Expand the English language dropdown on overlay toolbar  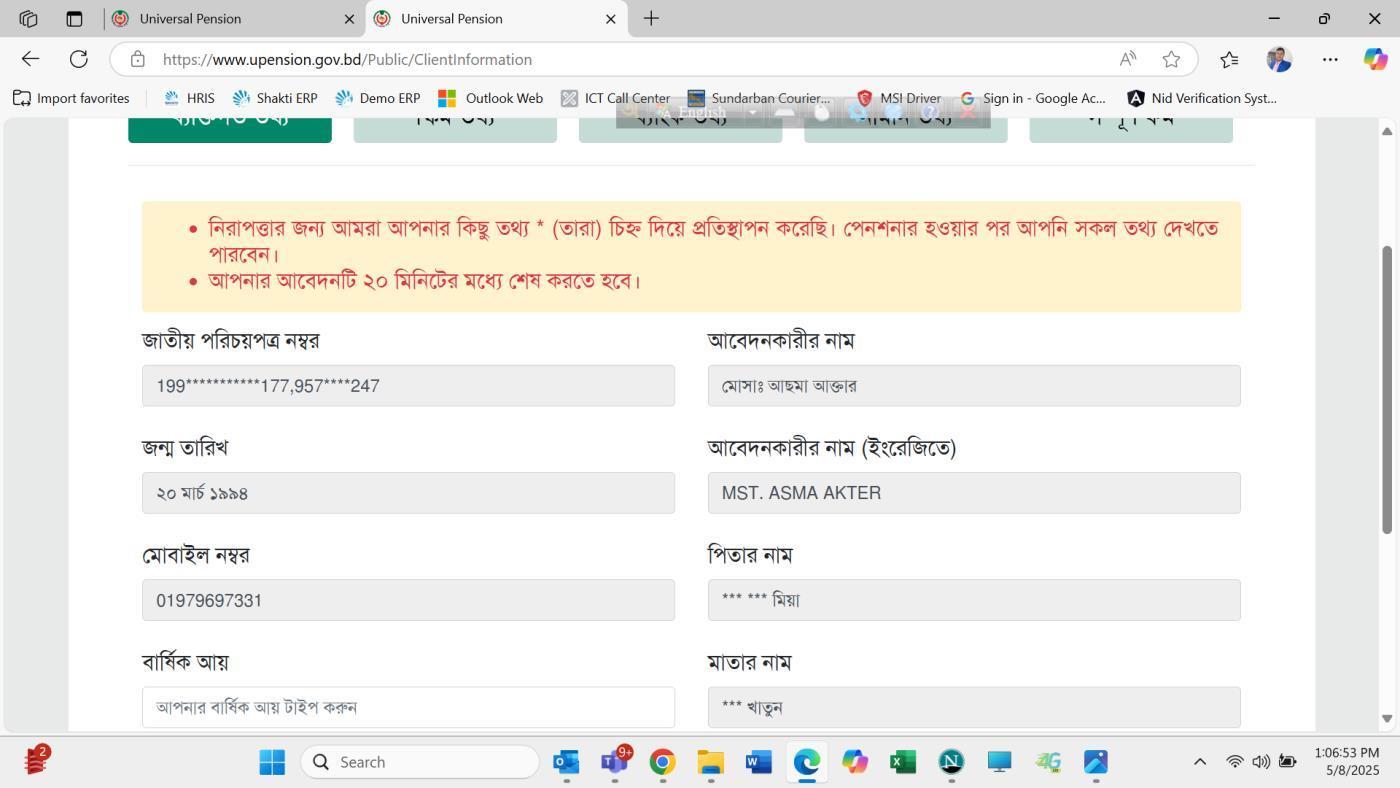click(752, 112)
